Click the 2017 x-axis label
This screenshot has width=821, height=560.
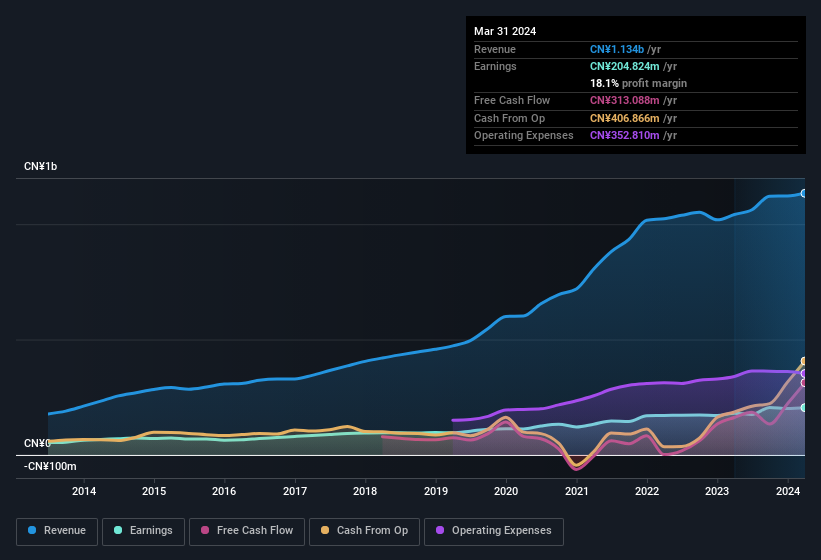[295, 491]
